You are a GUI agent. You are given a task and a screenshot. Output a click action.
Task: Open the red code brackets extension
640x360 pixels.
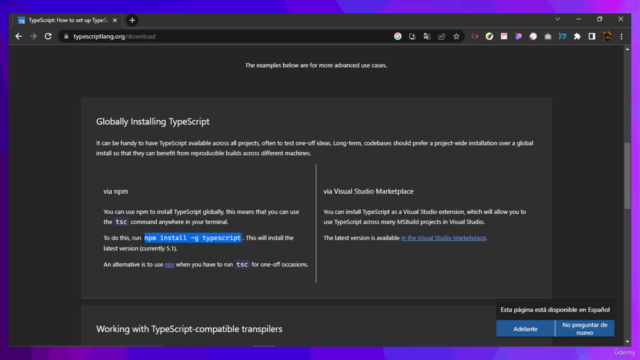click(475, 36)
